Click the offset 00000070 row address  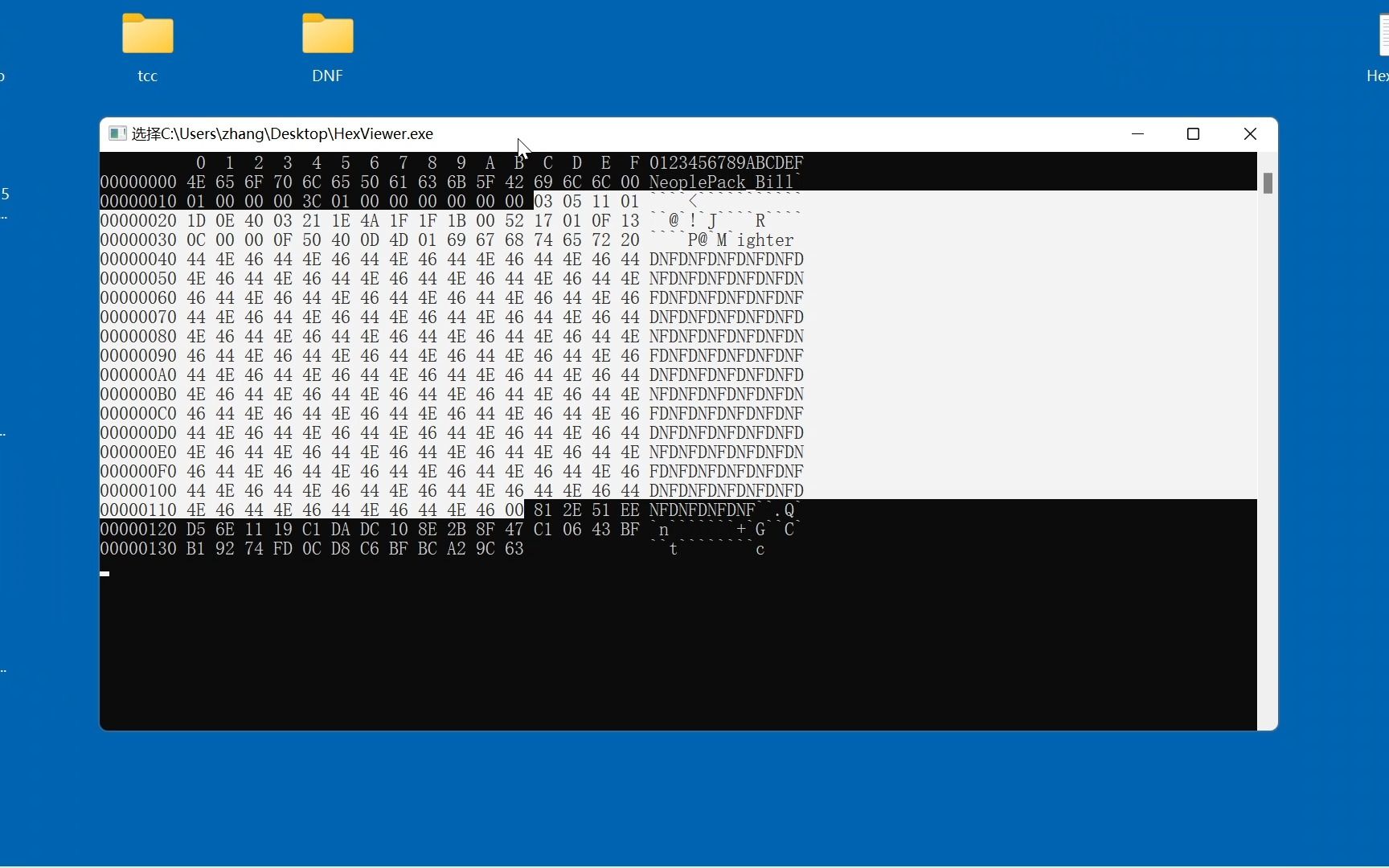point(138,317)
